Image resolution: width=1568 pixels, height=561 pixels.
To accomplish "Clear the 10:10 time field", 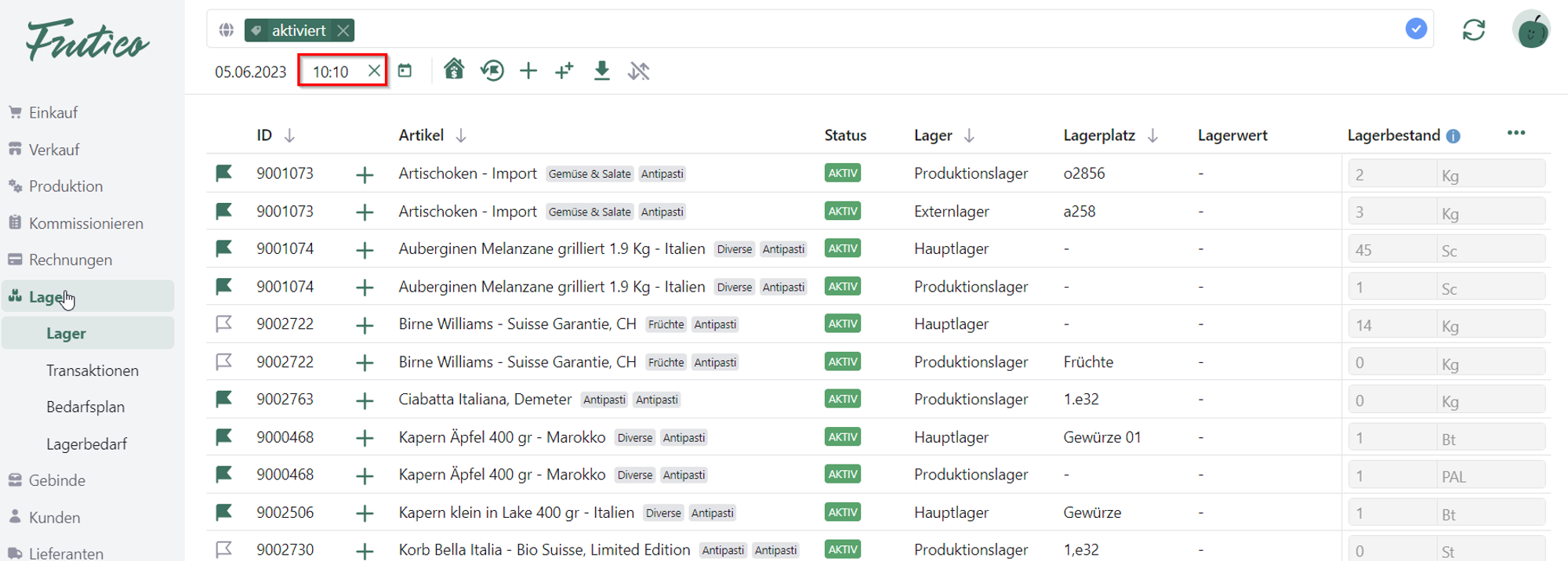I will 374,71.
